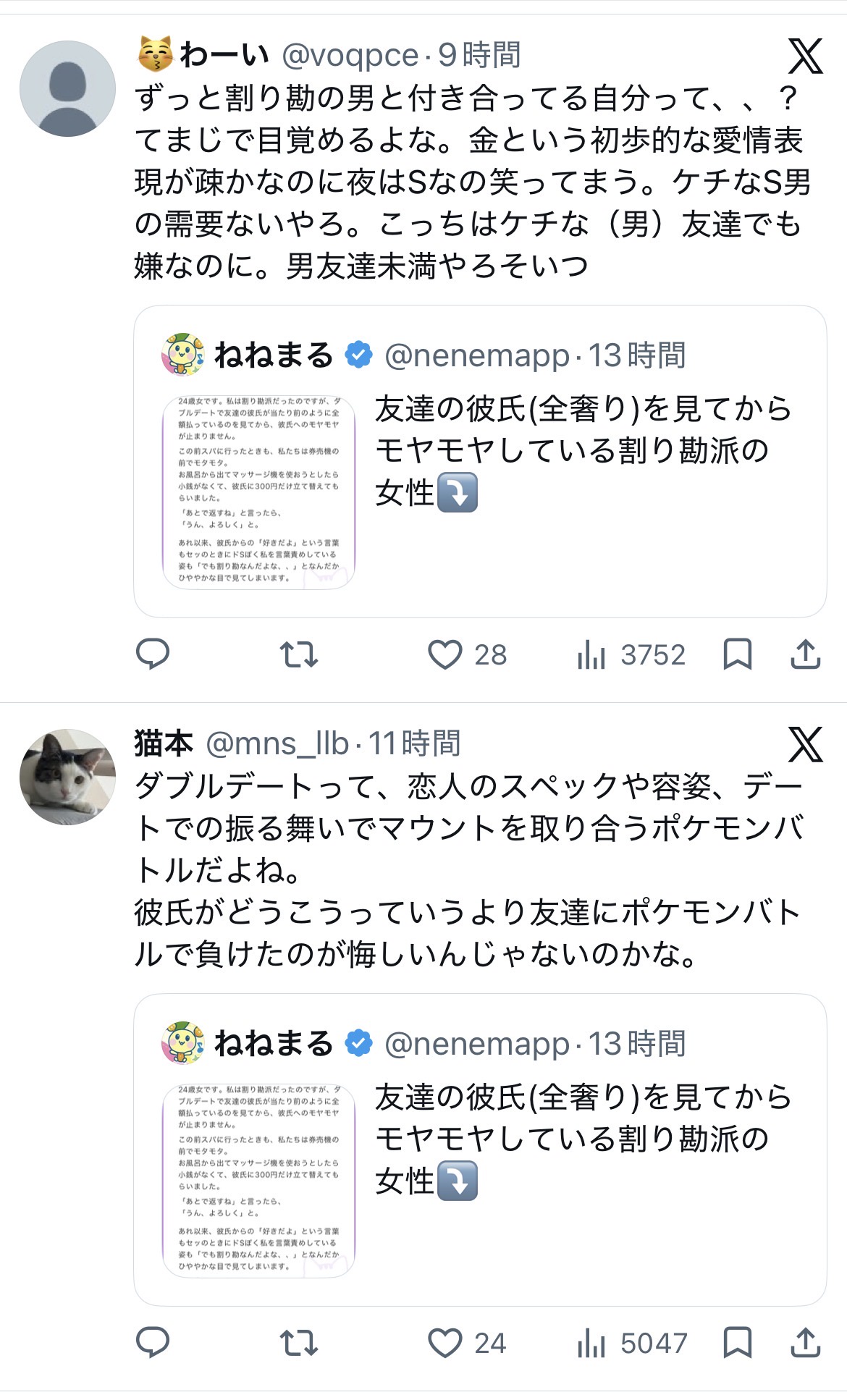Viewport: 847px width, 1400px height.
Task: Open the X logo on わーい tweet
Action: click(806, 56)
